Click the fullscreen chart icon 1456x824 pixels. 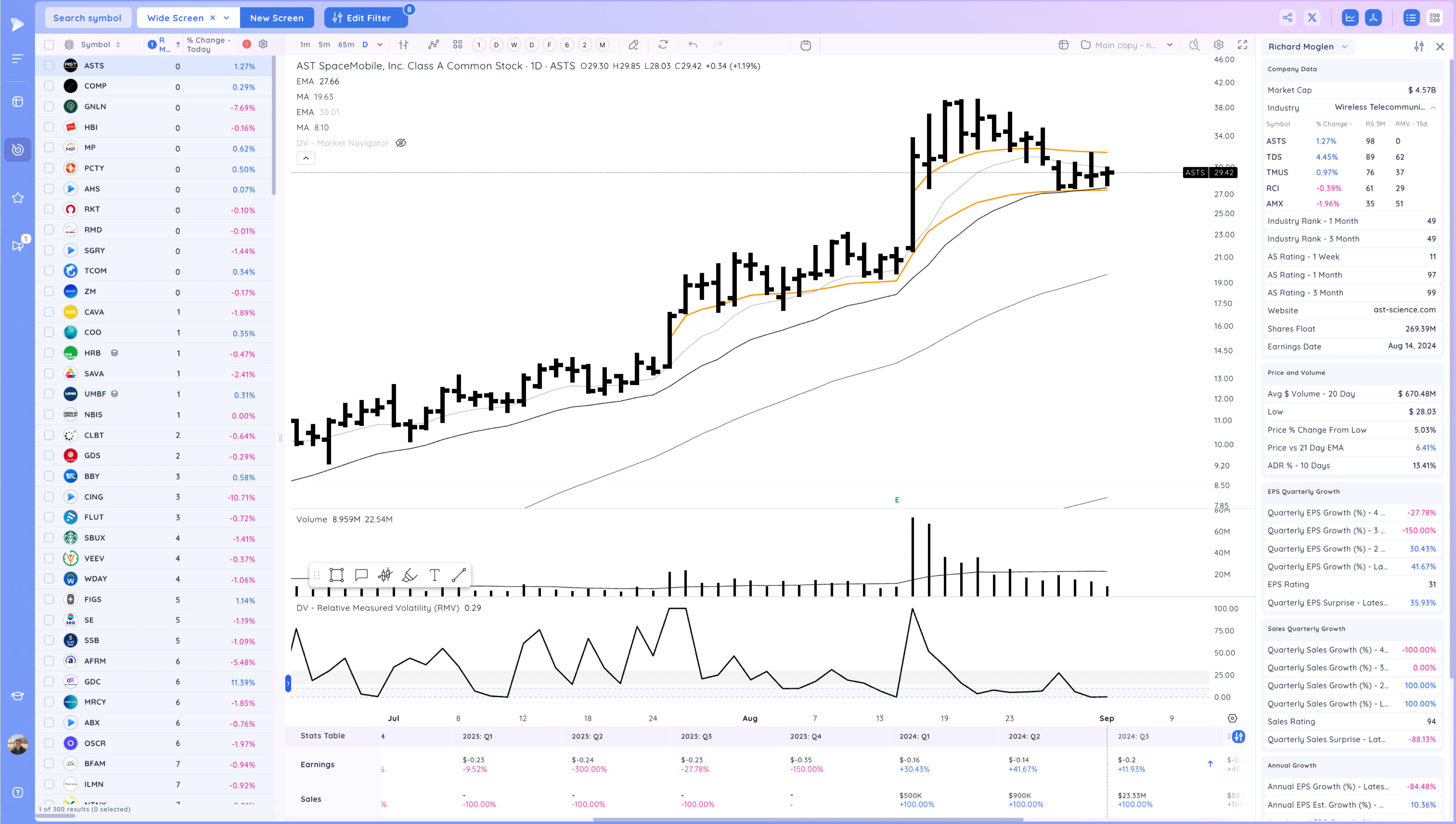(1243, 45)
